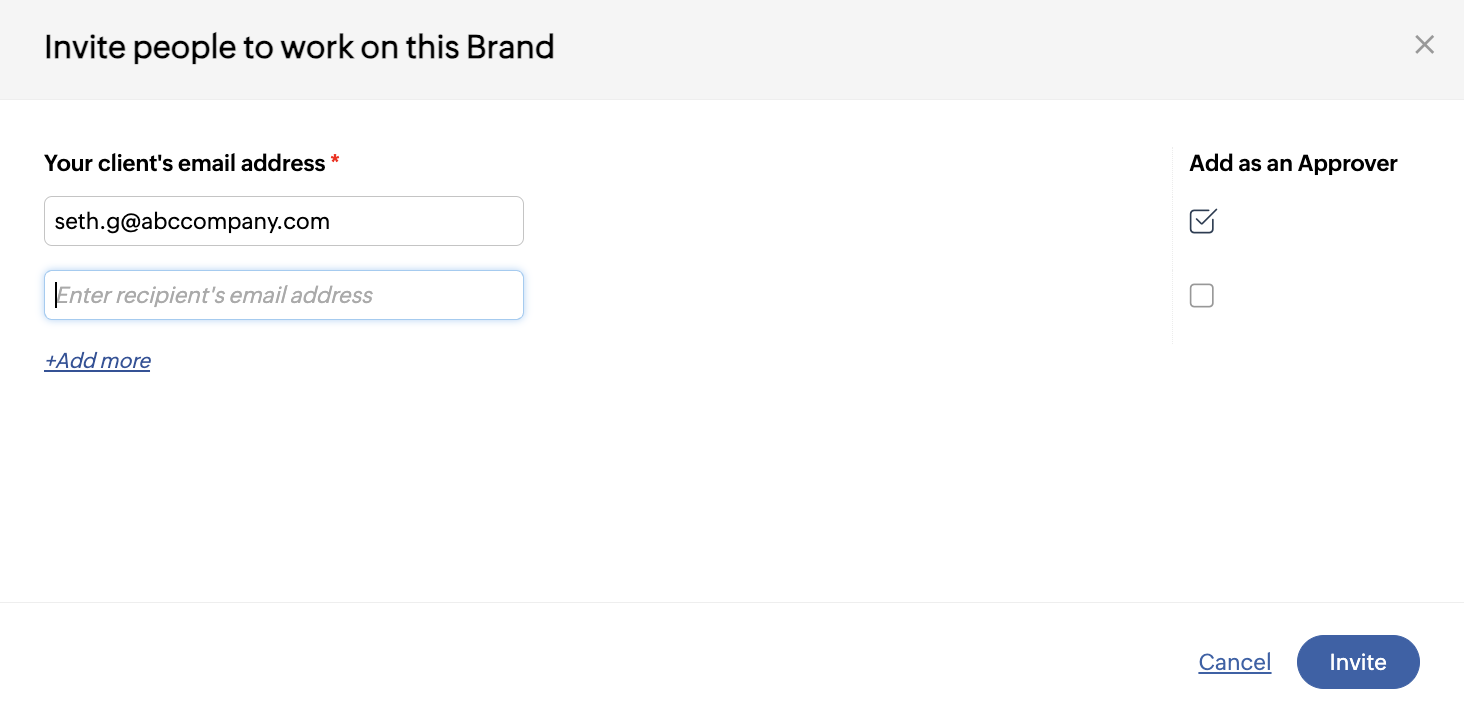Click the gray header bar right of the title
Viewport: 1464px width, 714px height.
click(950, 48)
